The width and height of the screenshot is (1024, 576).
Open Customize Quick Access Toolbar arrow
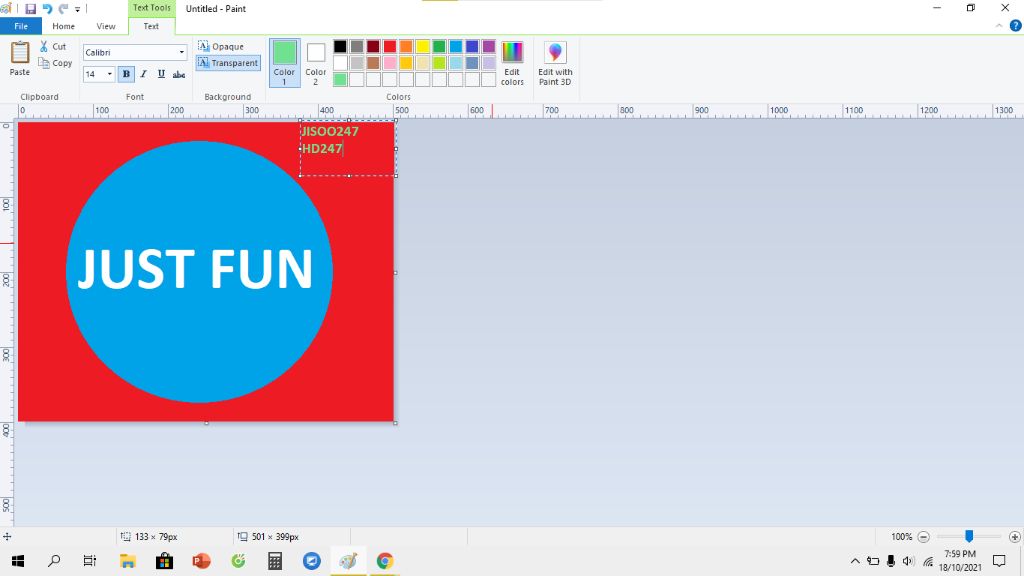click(77, 9)
